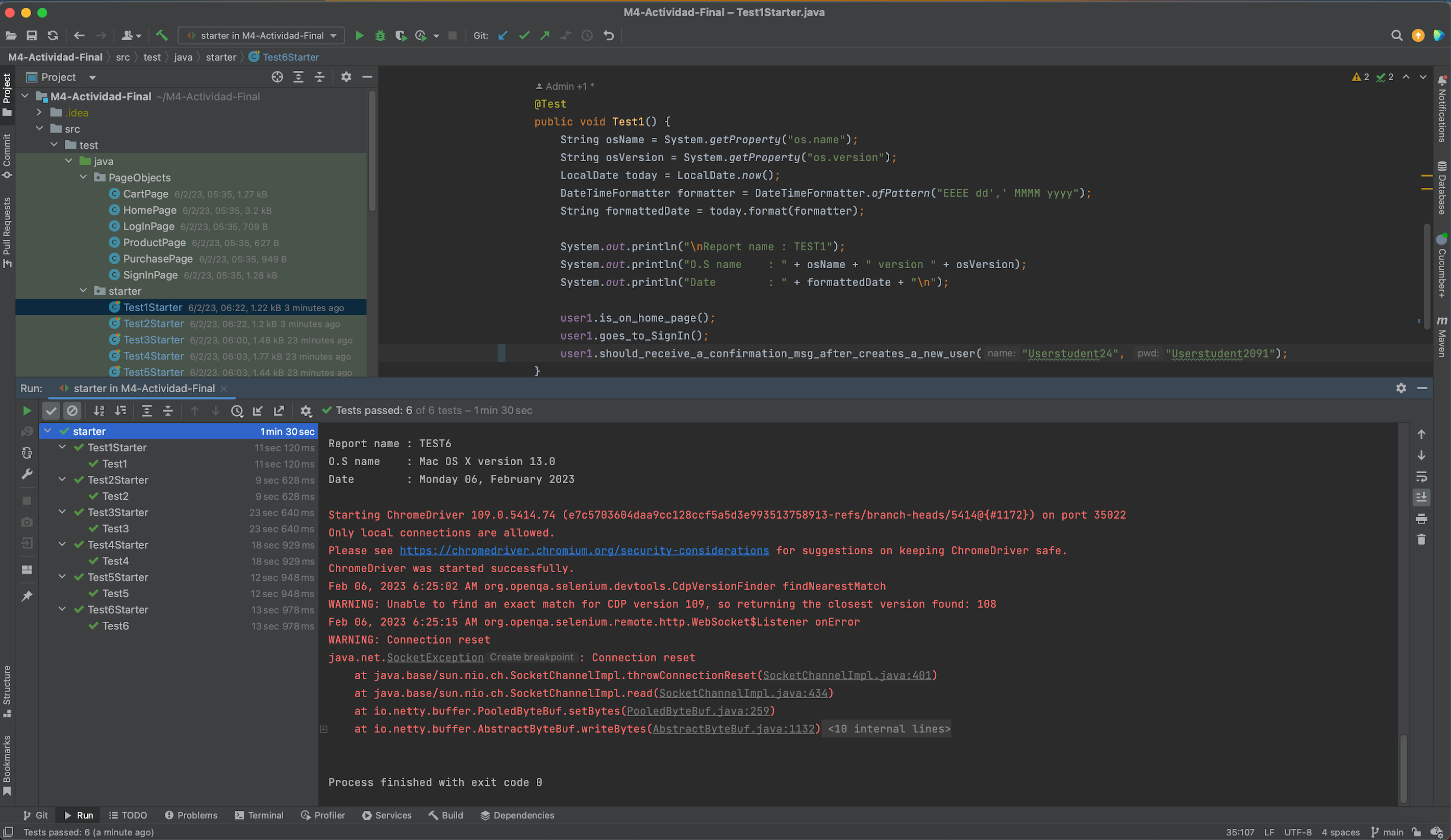This screenshot has width=1451, height=840.
Task: Open the Project panel settings gear
Action: pos(346,77)
